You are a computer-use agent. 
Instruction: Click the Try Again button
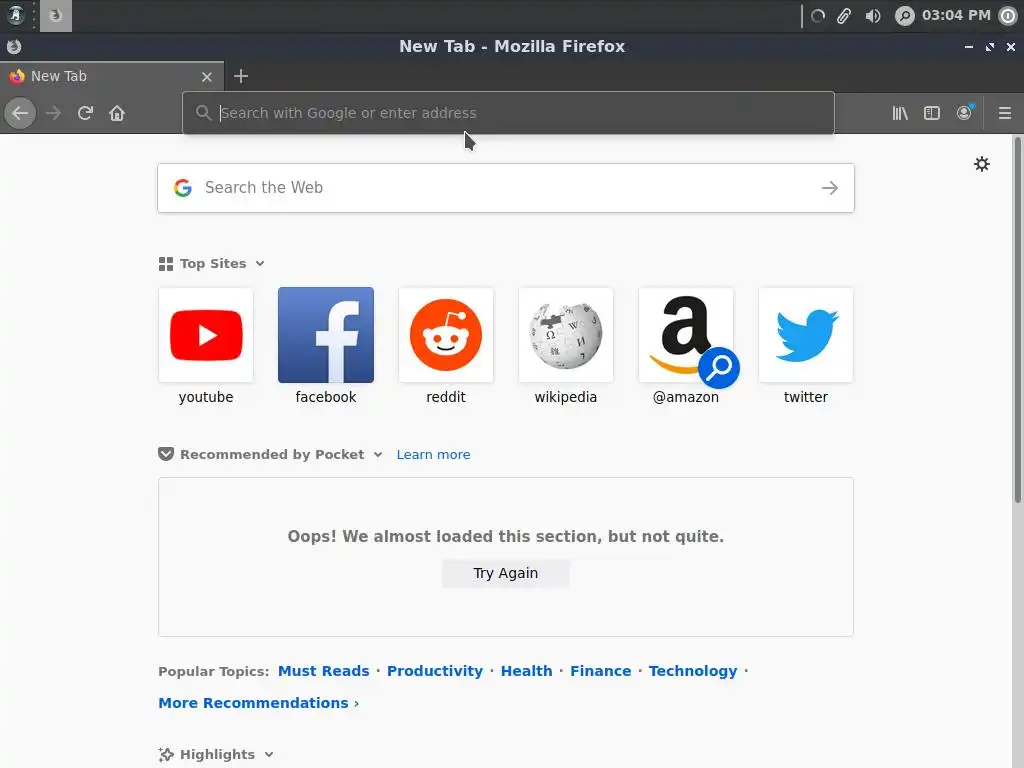click(505, 573)
